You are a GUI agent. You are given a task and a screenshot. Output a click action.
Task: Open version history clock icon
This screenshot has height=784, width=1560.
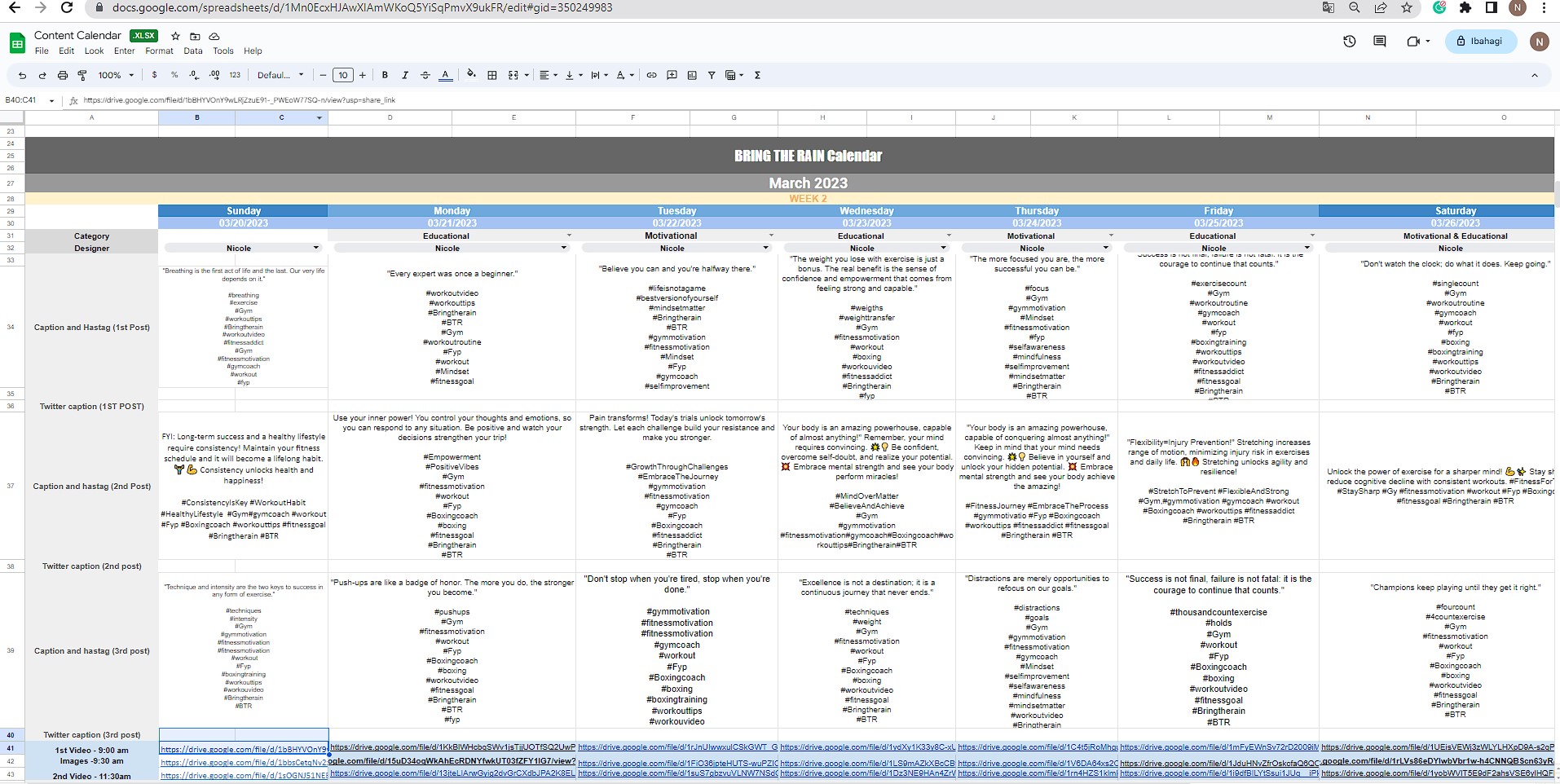(1350, 41)
